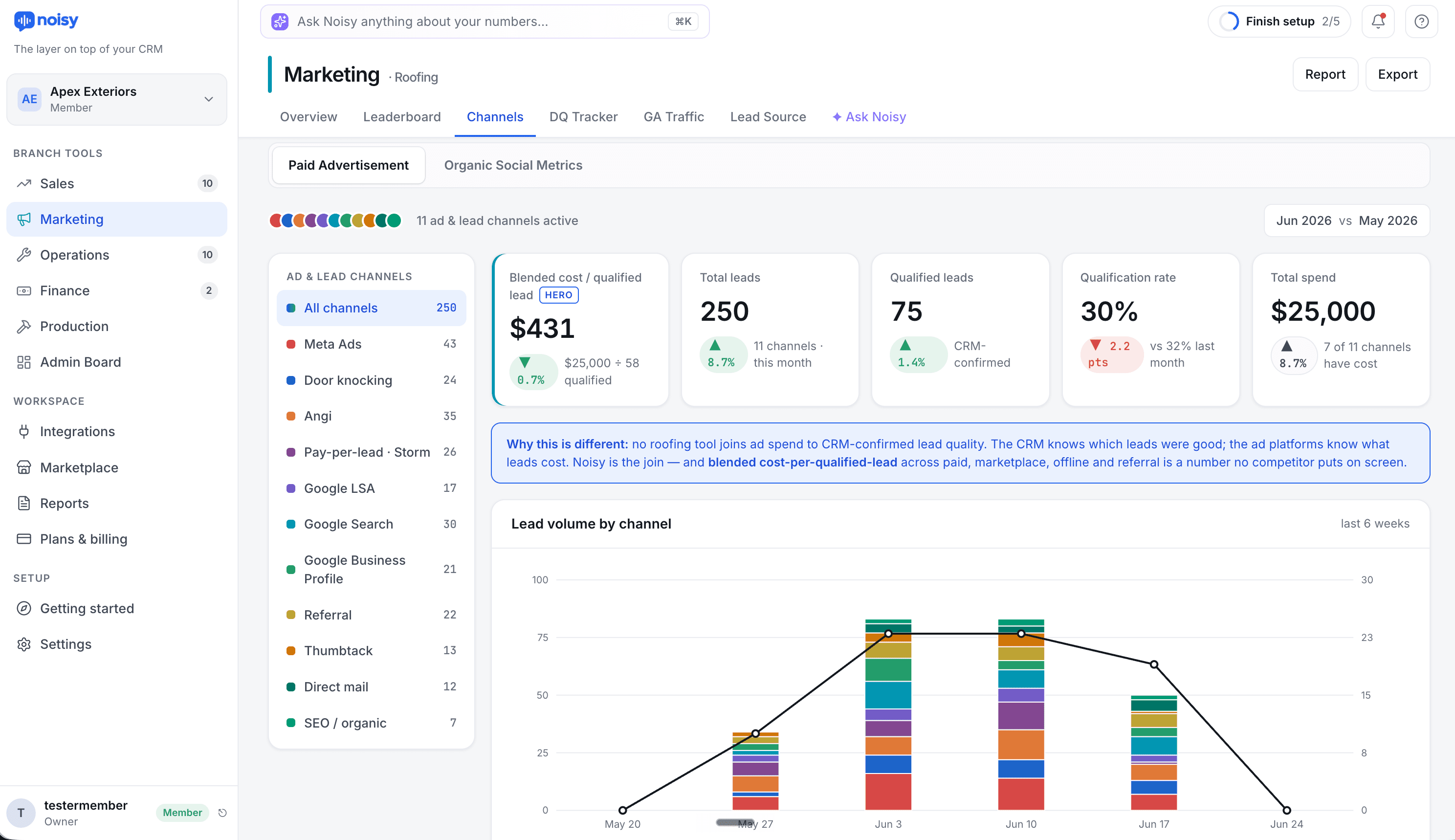The image size is (1455, 840).
Task: Switch to the Leaderboard tab
Action: pyautogui.click(x=401, y=117)
